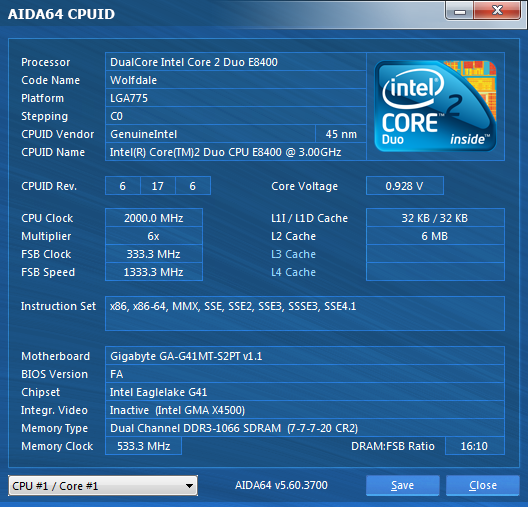Click the 45 nm process value
Viewport: 528px width, 507px height.
coord(341,134)
